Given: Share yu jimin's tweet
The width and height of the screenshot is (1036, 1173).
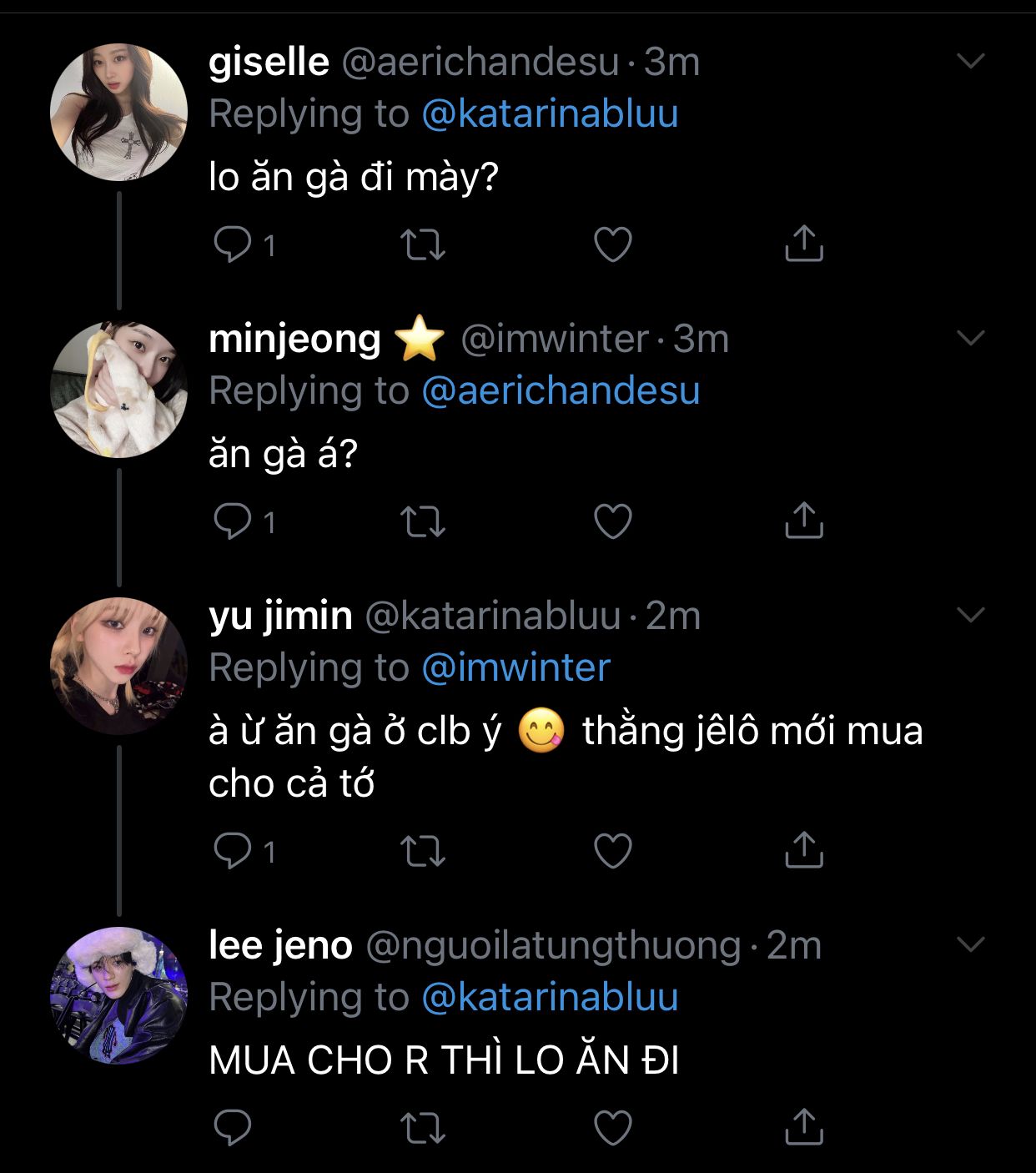Looking at the screenshot, I should click(x=803, y=850).
